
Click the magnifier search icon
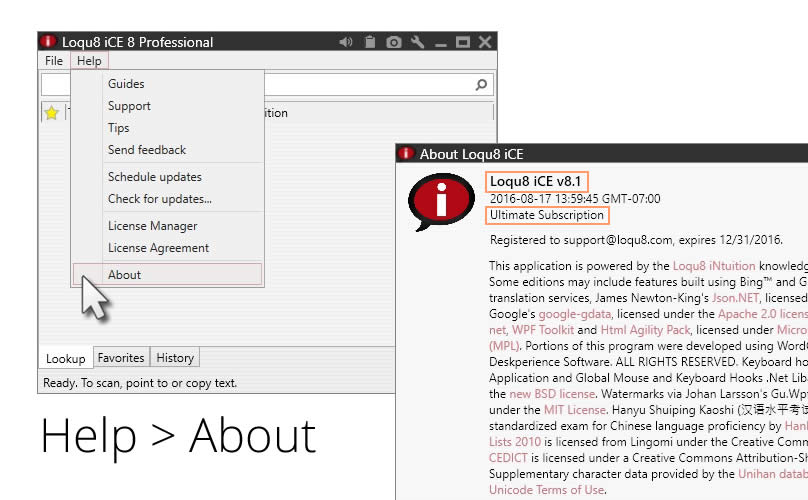(x=481, y=85)
